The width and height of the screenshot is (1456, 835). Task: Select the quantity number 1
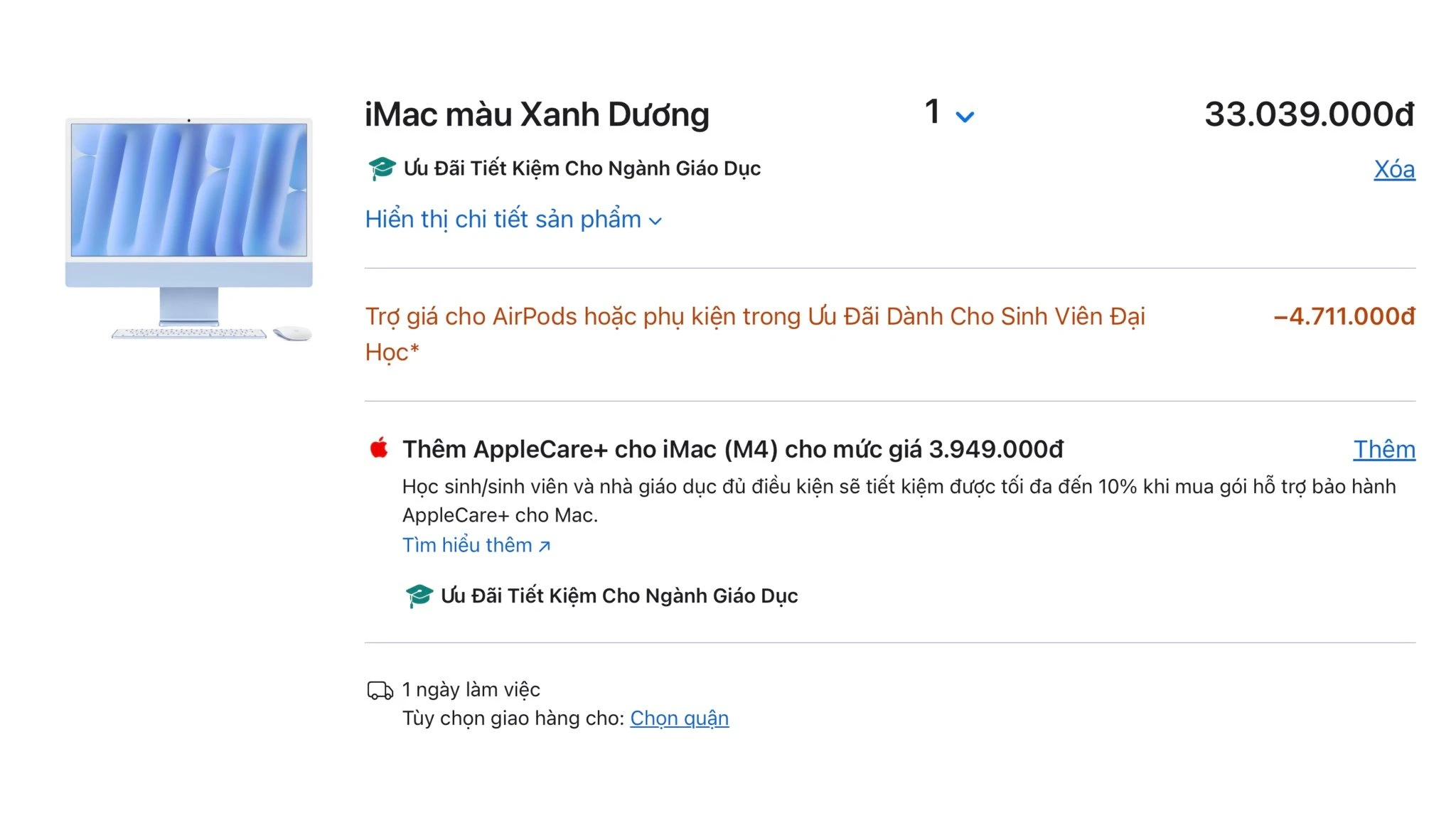coord(933,112)
